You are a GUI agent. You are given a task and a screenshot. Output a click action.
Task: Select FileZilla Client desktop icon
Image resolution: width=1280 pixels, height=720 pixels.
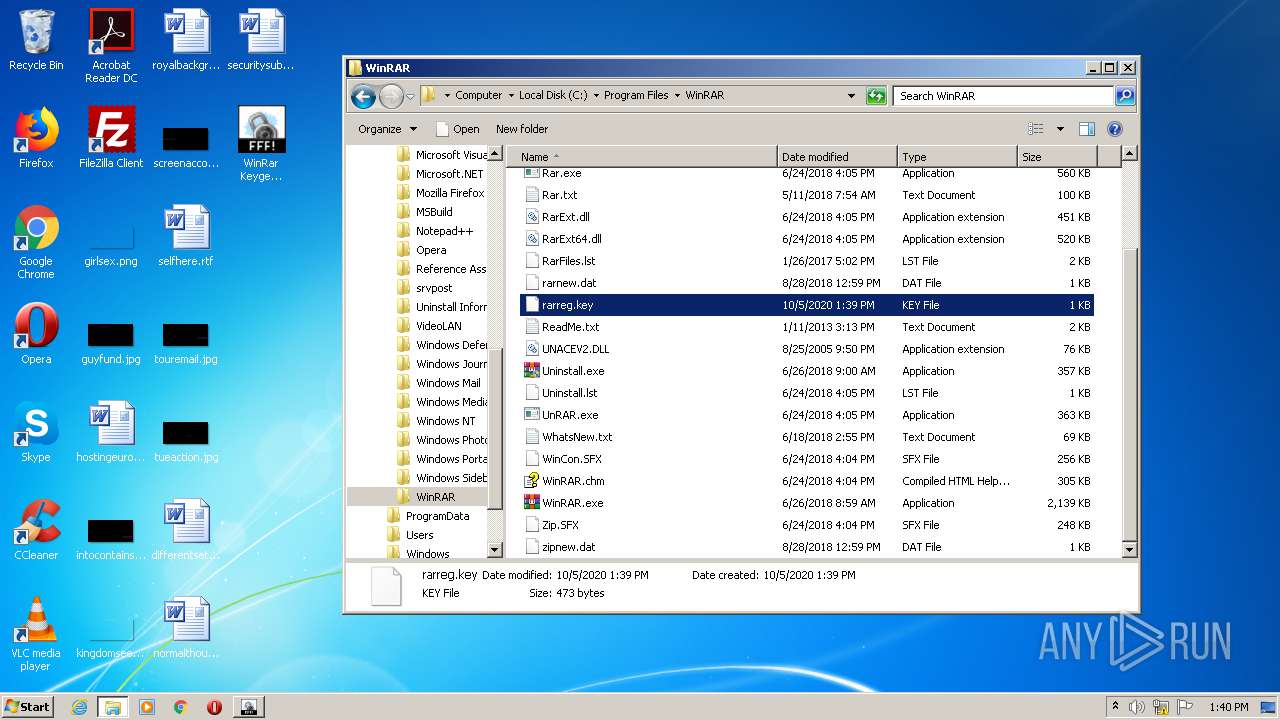111,137
